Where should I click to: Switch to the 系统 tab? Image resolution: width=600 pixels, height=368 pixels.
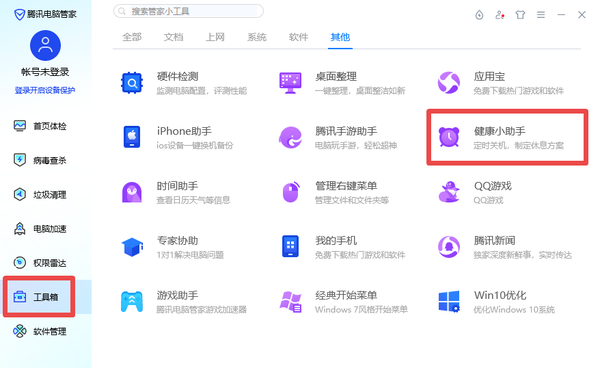coord(257,37)
